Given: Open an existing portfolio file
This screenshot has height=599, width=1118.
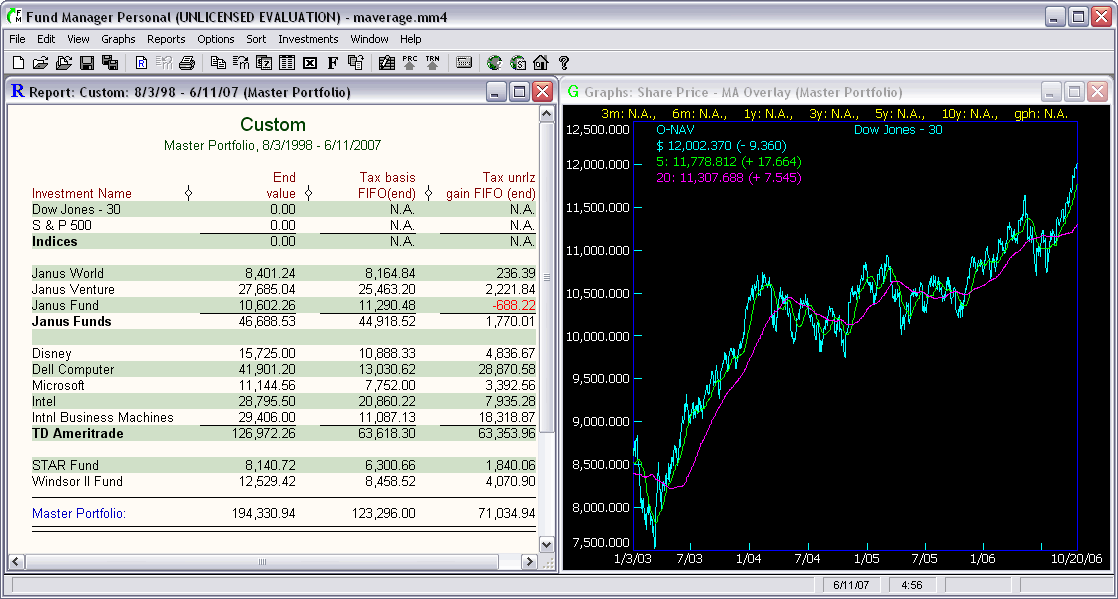Looking at the screenshot, I should tap(40, 62).
